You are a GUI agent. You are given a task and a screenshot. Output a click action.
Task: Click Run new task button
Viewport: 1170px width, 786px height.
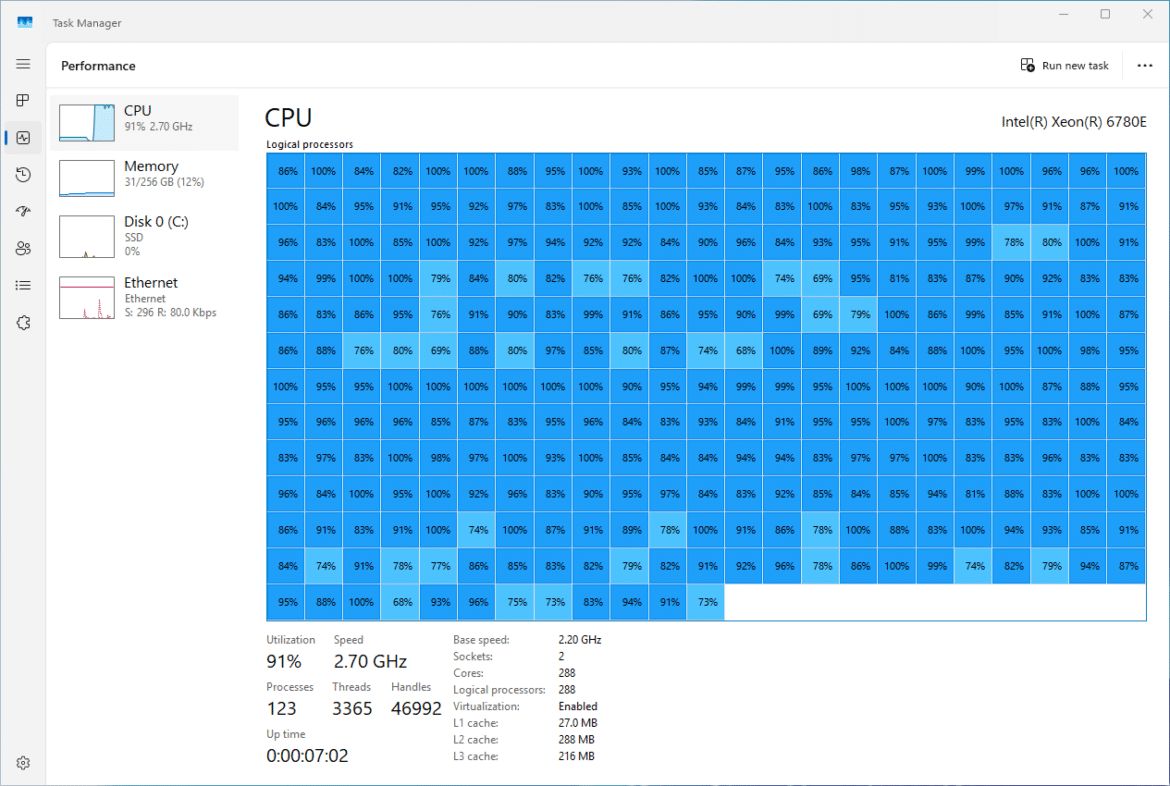1064,66
